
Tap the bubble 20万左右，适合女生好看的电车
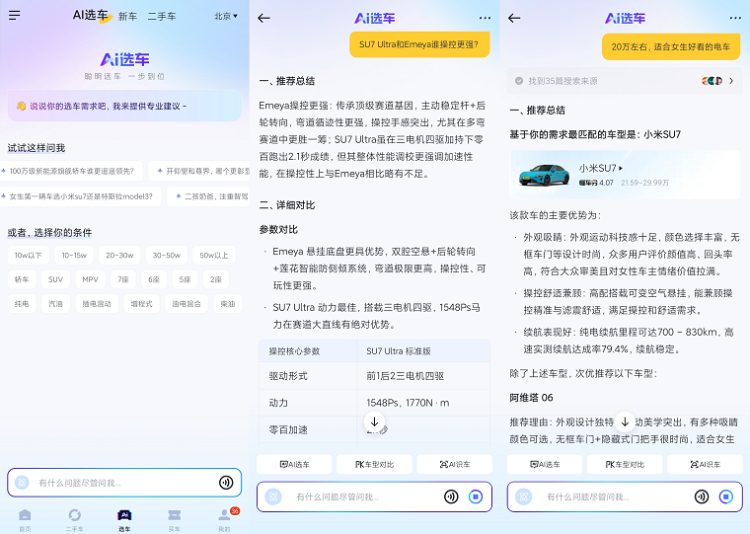click(x=671, y=46)
